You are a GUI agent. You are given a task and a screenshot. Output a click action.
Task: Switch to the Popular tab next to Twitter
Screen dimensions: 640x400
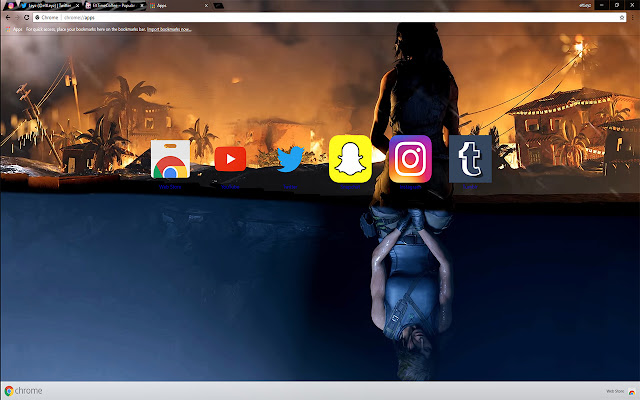(x=114, y=6)
